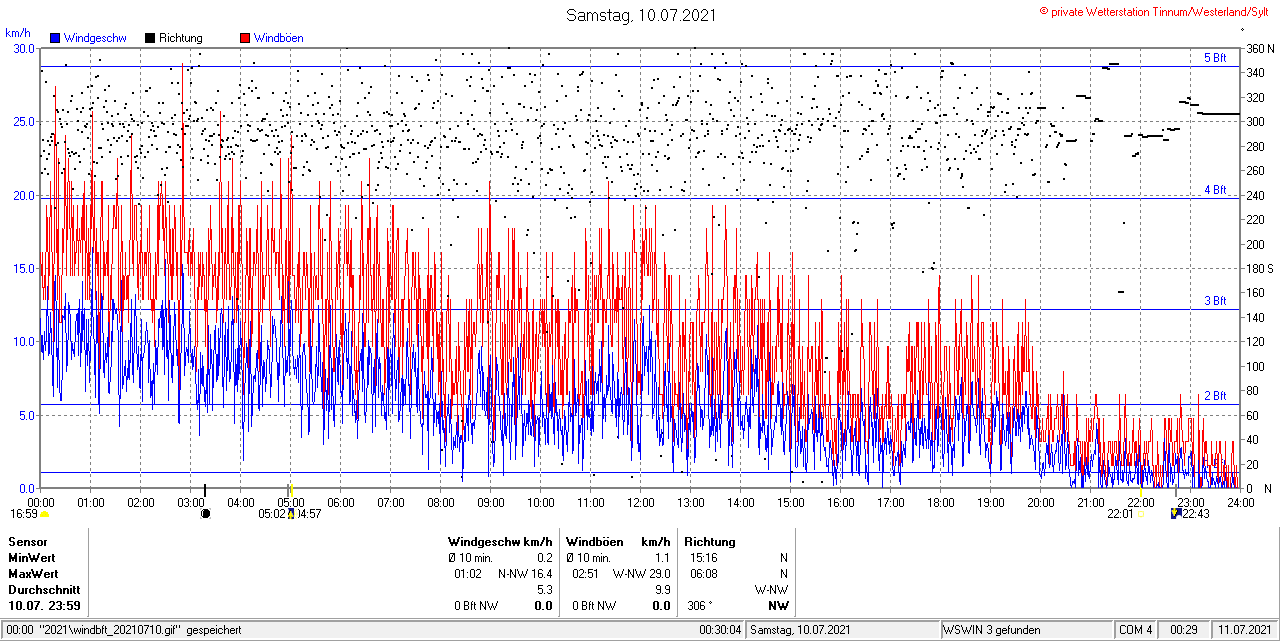This screenshot has height=641, width=1280.
Task: Click the km/h axis unit label
Action: tap(17, 33)
